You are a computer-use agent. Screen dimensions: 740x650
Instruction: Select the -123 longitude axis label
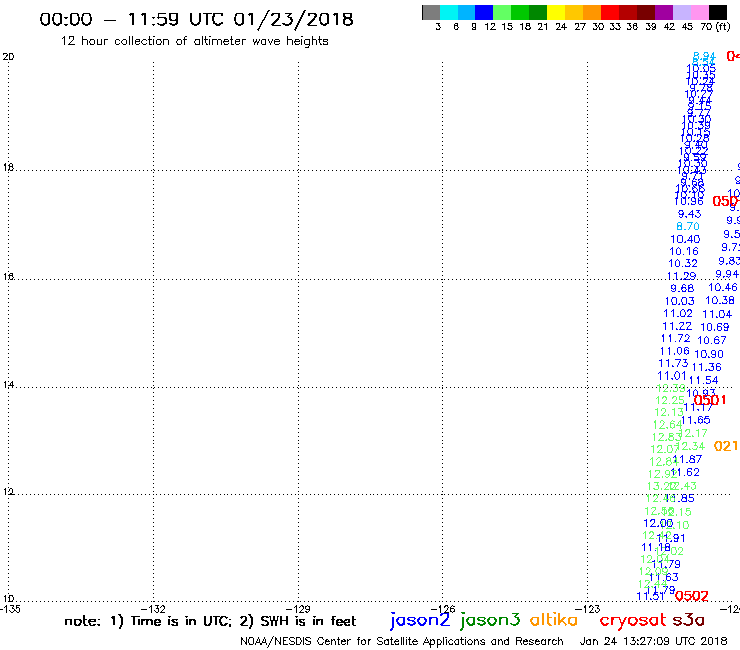pyautogui.click(x=588, y=608)
